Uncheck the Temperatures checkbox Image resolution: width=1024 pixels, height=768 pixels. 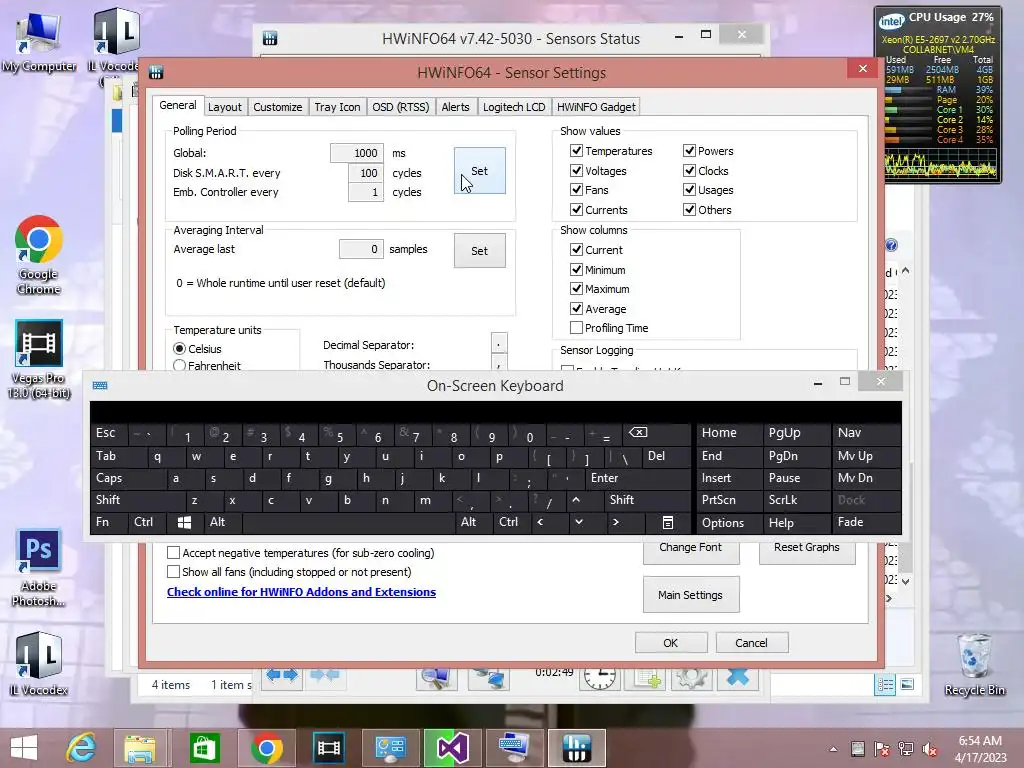coord(576,151)
